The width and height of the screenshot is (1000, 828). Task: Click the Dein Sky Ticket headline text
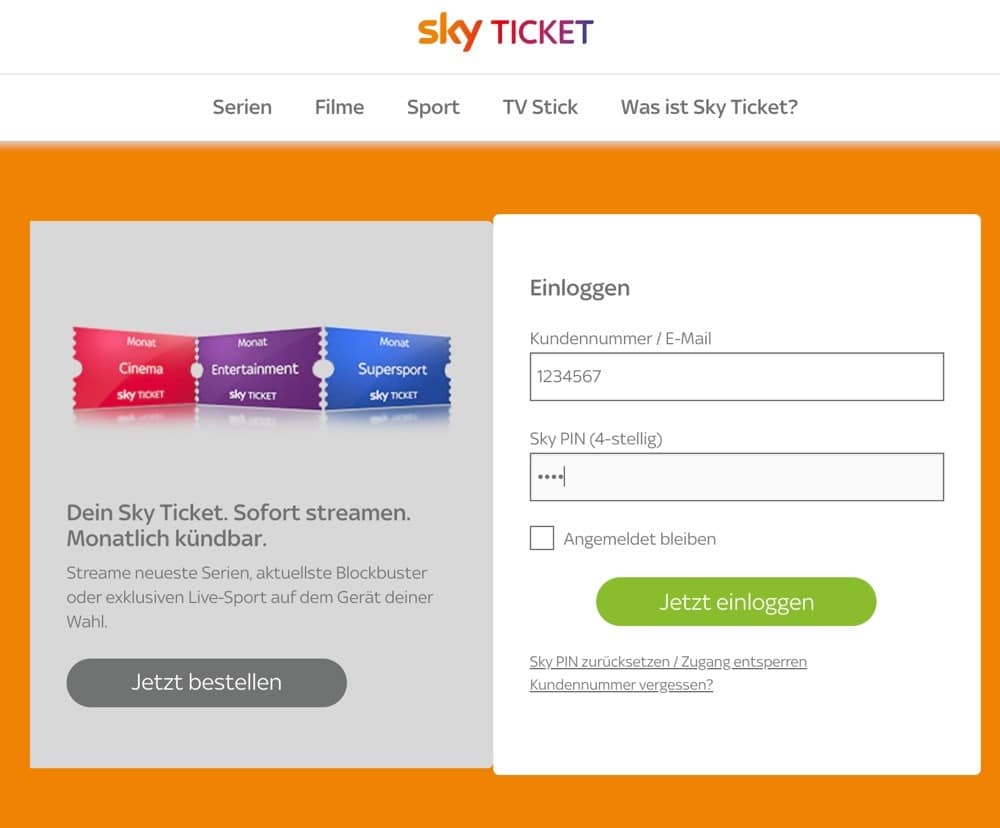coord(238,526)
